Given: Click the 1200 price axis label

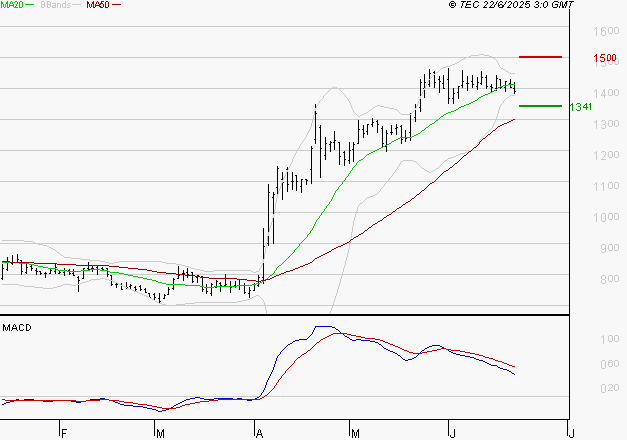Looking at the screenshot, I should point(606,155).
